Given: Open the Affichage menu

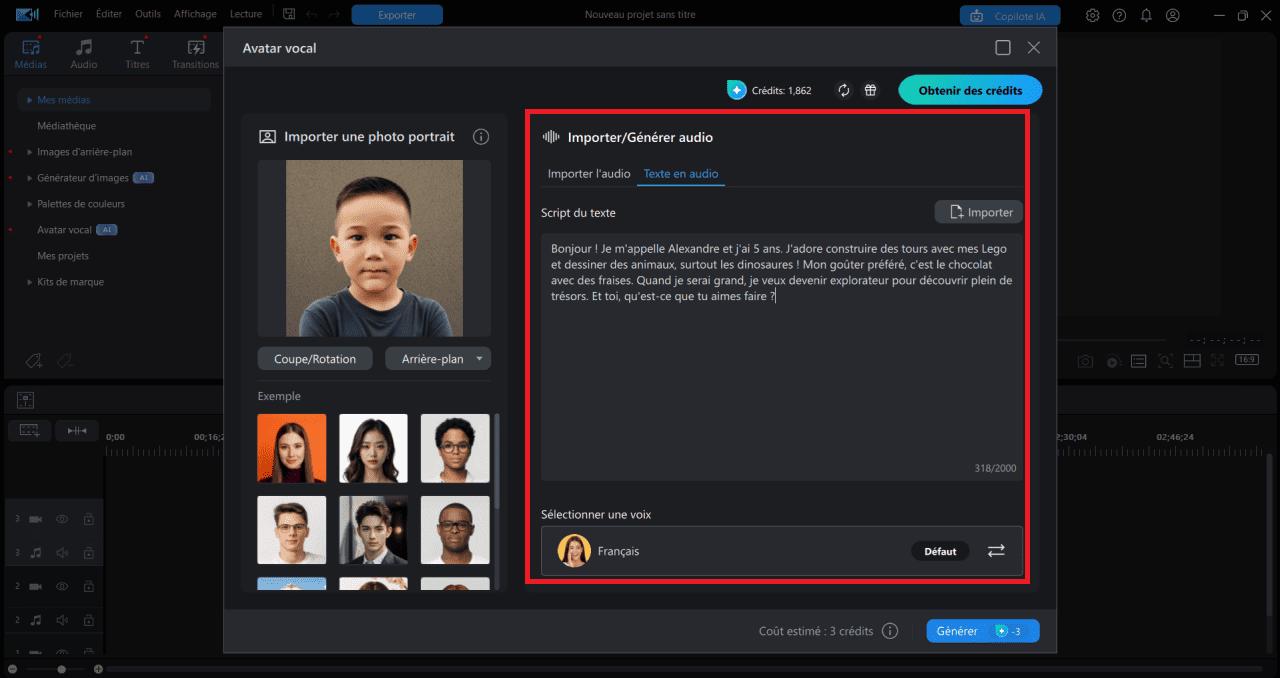Looking at the screenshot, I should coord(195,14).
